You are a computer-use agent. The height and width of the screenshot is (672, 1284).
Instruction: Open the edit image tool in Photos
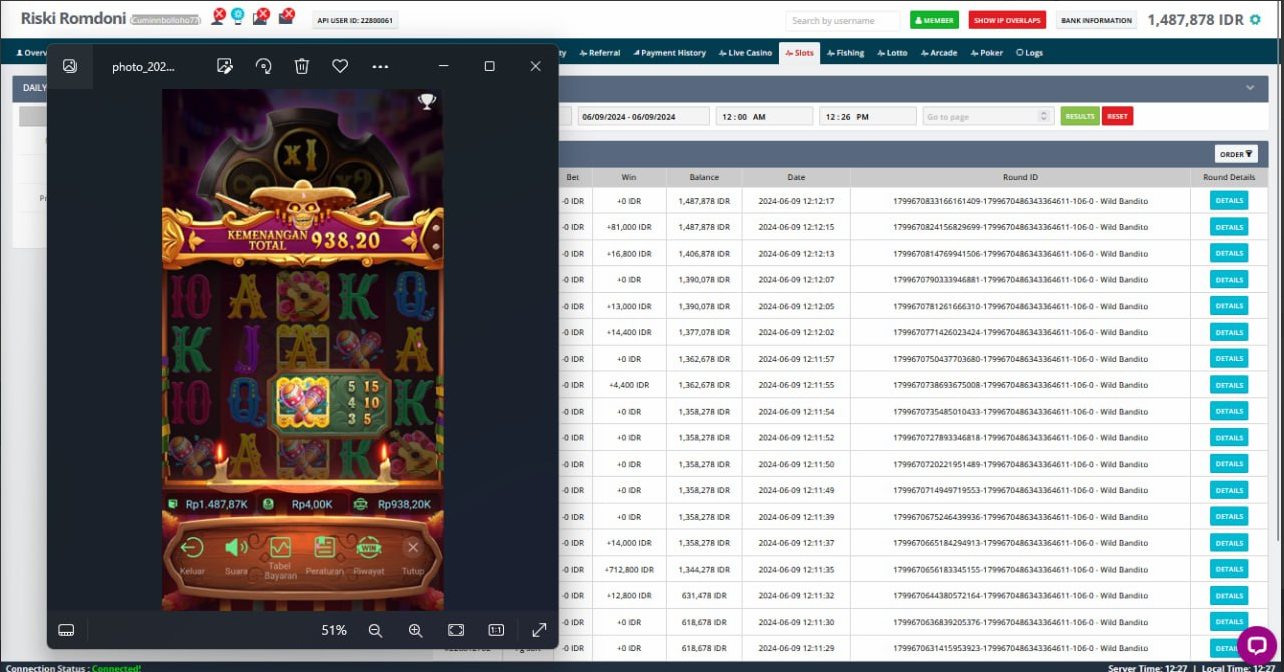coord(225,66)
